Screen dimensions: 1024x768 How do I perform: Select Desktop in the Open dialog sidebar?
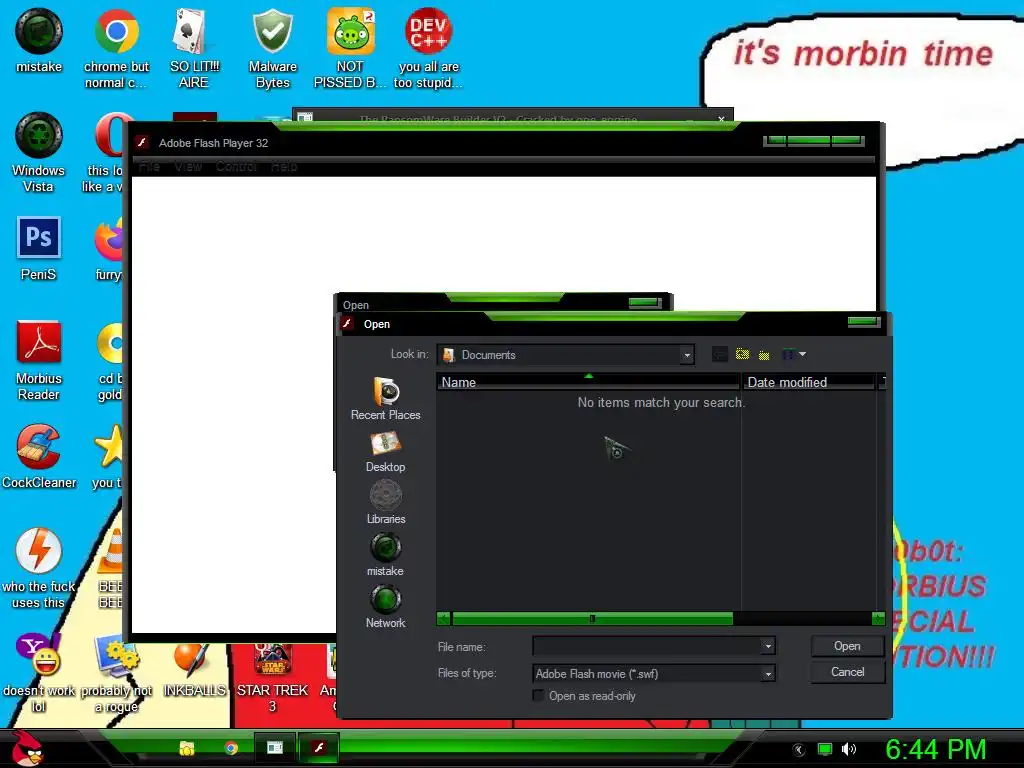tap(385, 452)
